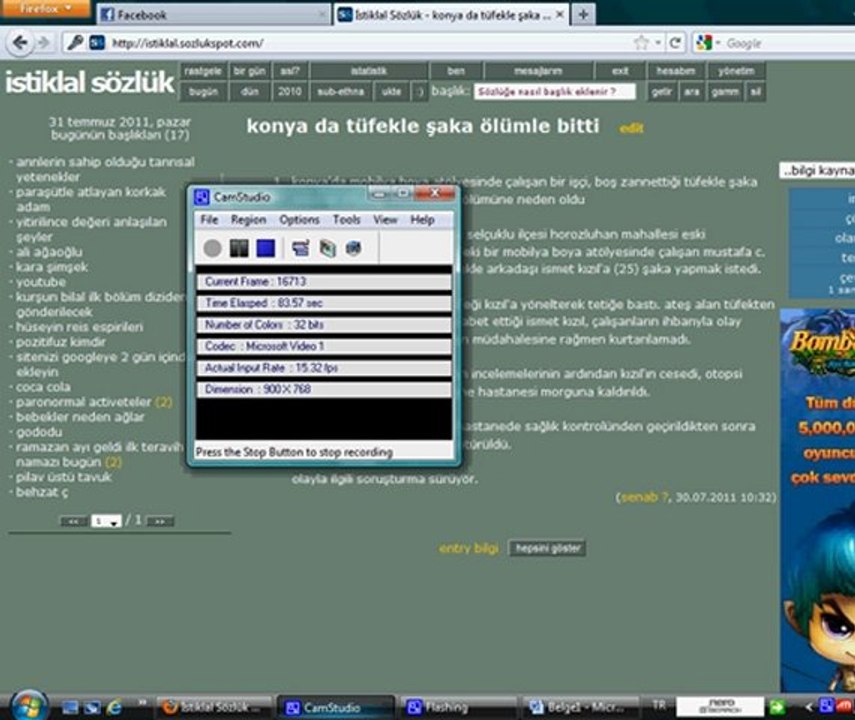Click the yellow edit link by the title

[x=631, y=128]
